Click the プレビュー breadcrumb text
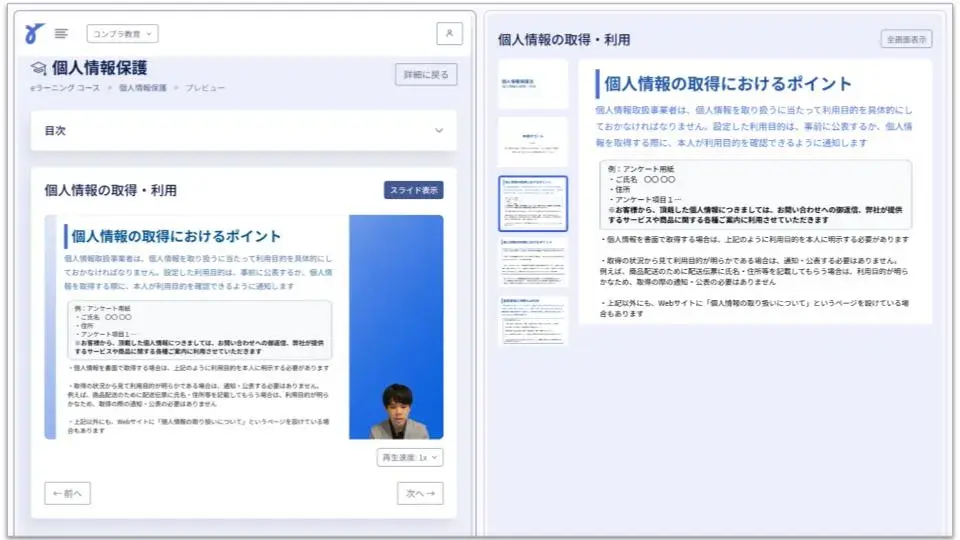This screenshot has width=960, height=540. [205, 88]
